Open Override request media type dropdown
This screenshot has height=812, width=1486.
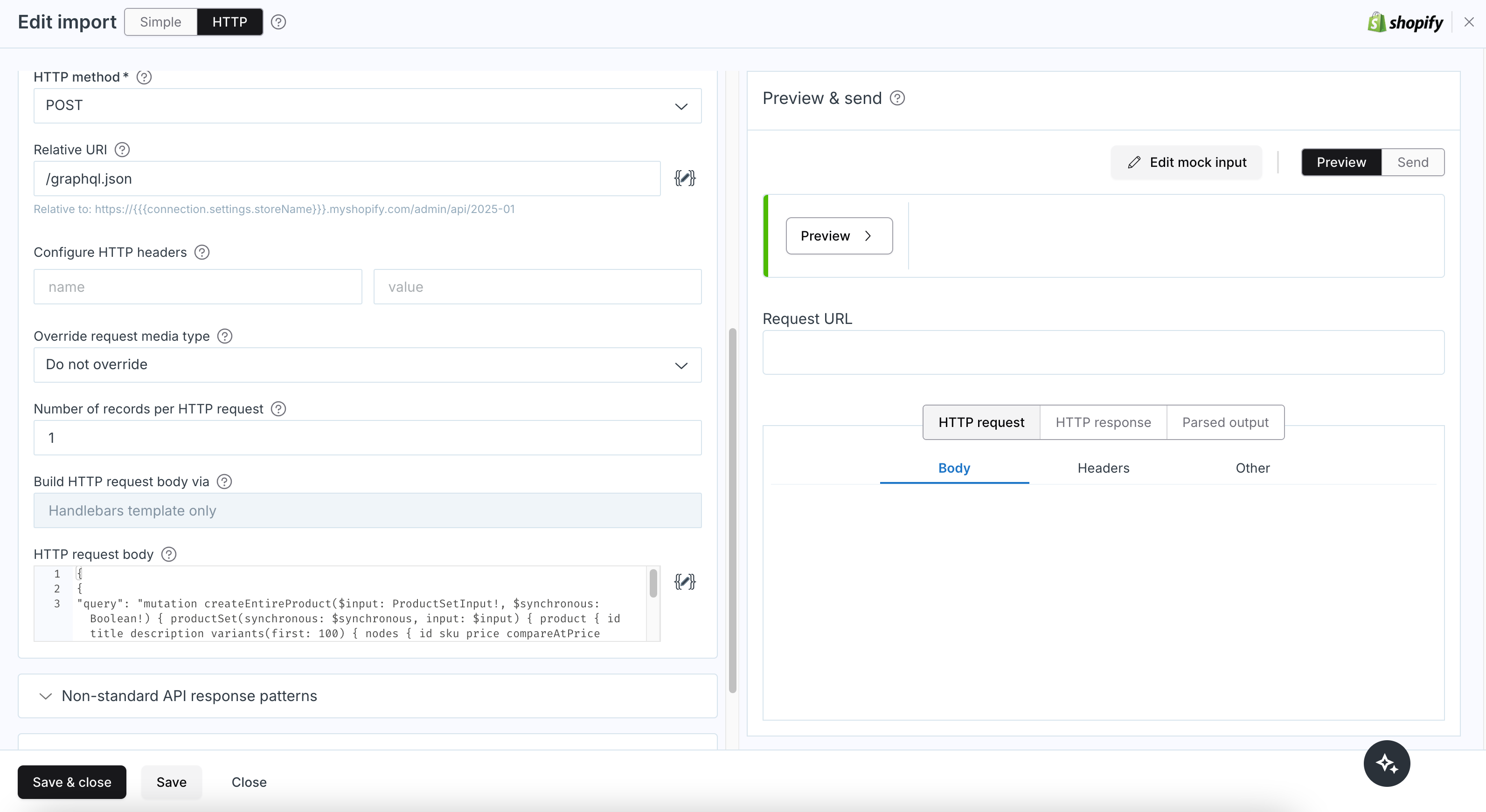pos(368,365)
